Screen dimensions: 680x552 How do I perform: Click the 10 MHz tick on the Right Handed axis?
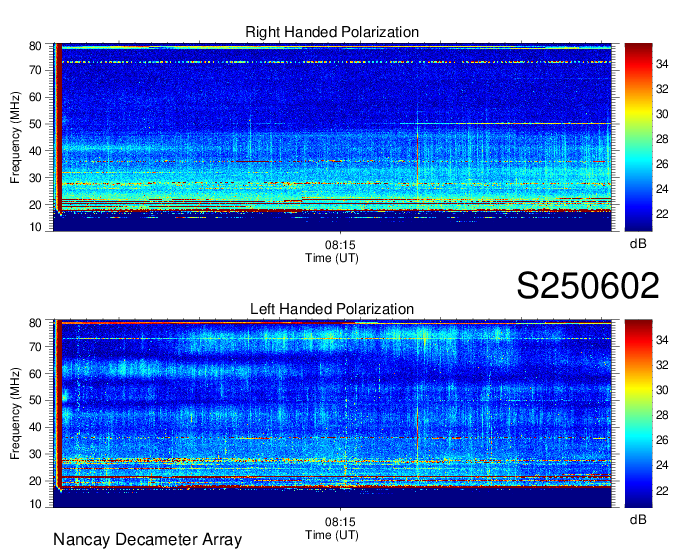tap(35, 227)
